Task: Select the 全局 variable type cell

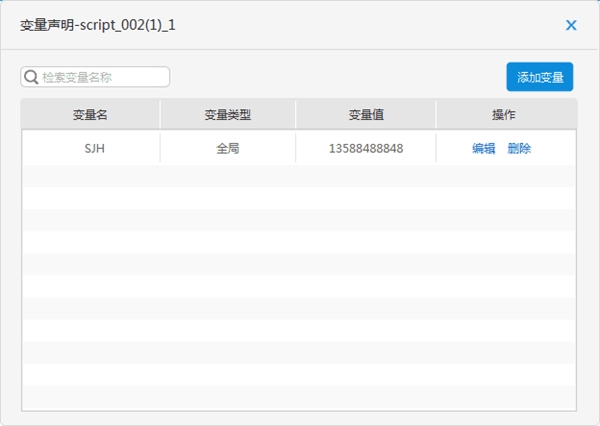Action: click(x=227, y=148)
